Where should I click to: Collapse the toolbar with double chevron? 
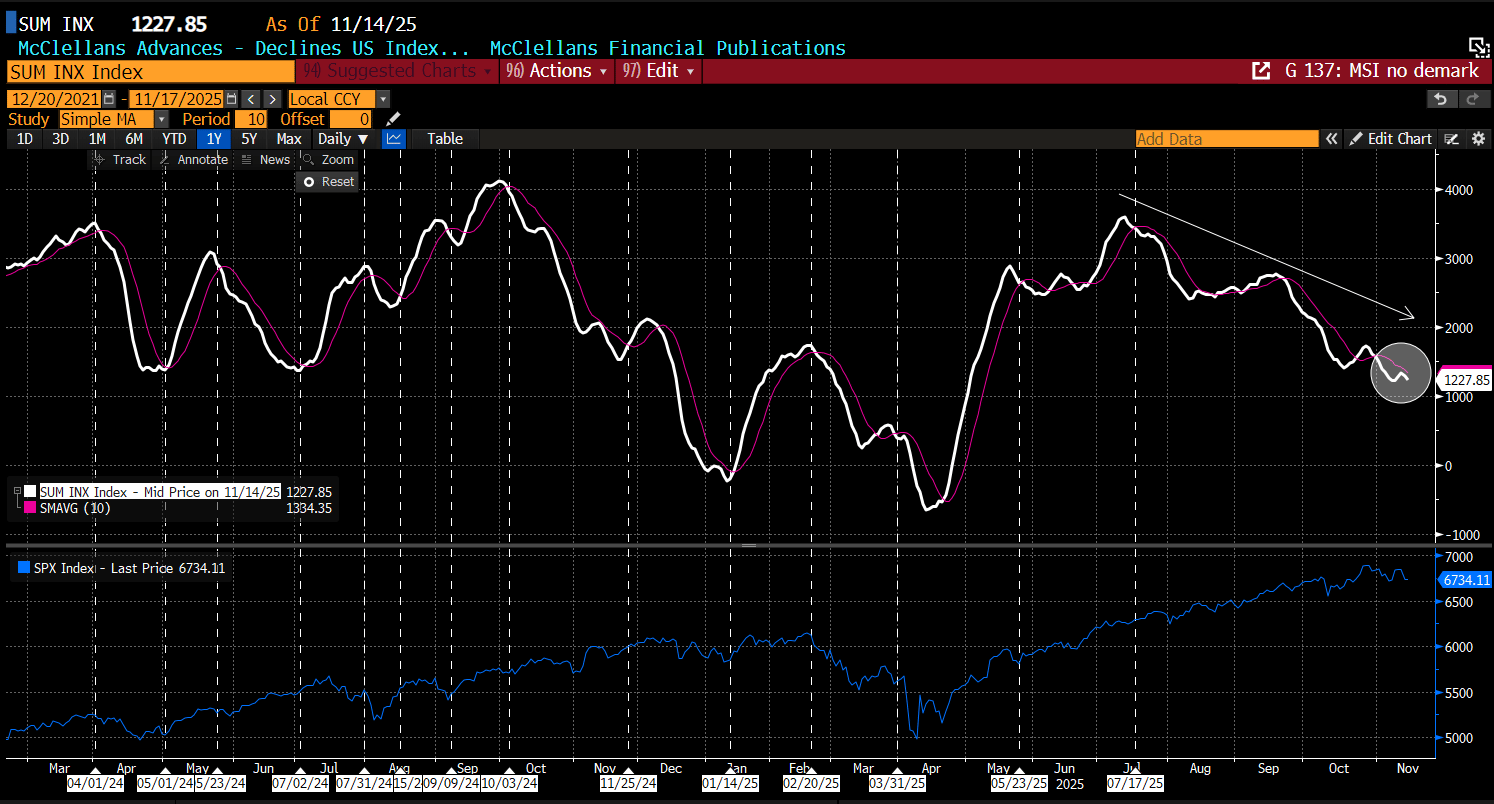click(x=1331, y=139)
